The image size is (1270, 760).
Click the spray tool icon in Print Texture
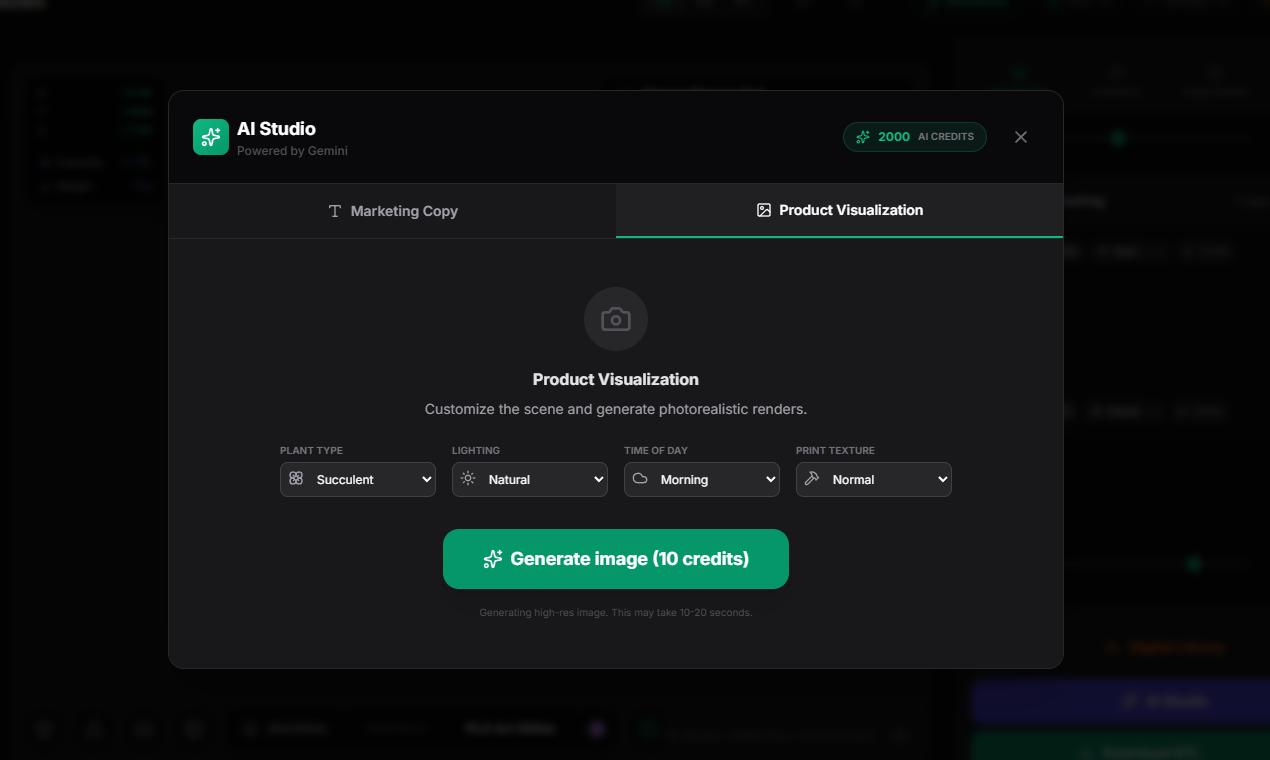click(812, 479)
